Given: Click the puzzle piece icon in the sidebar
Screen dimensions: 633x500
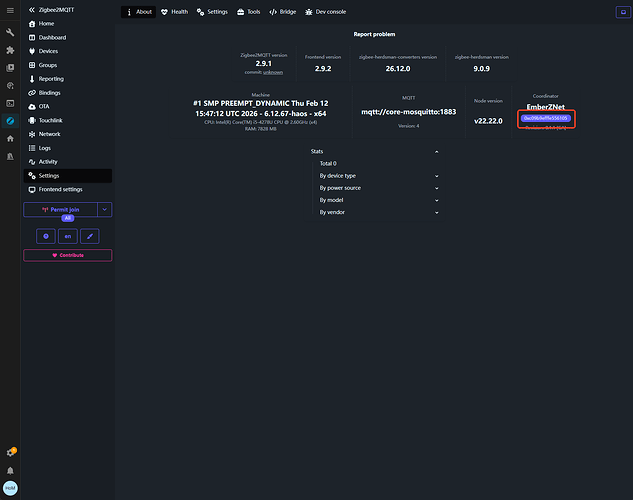Looking at the screenshot, I should (10, 50).
